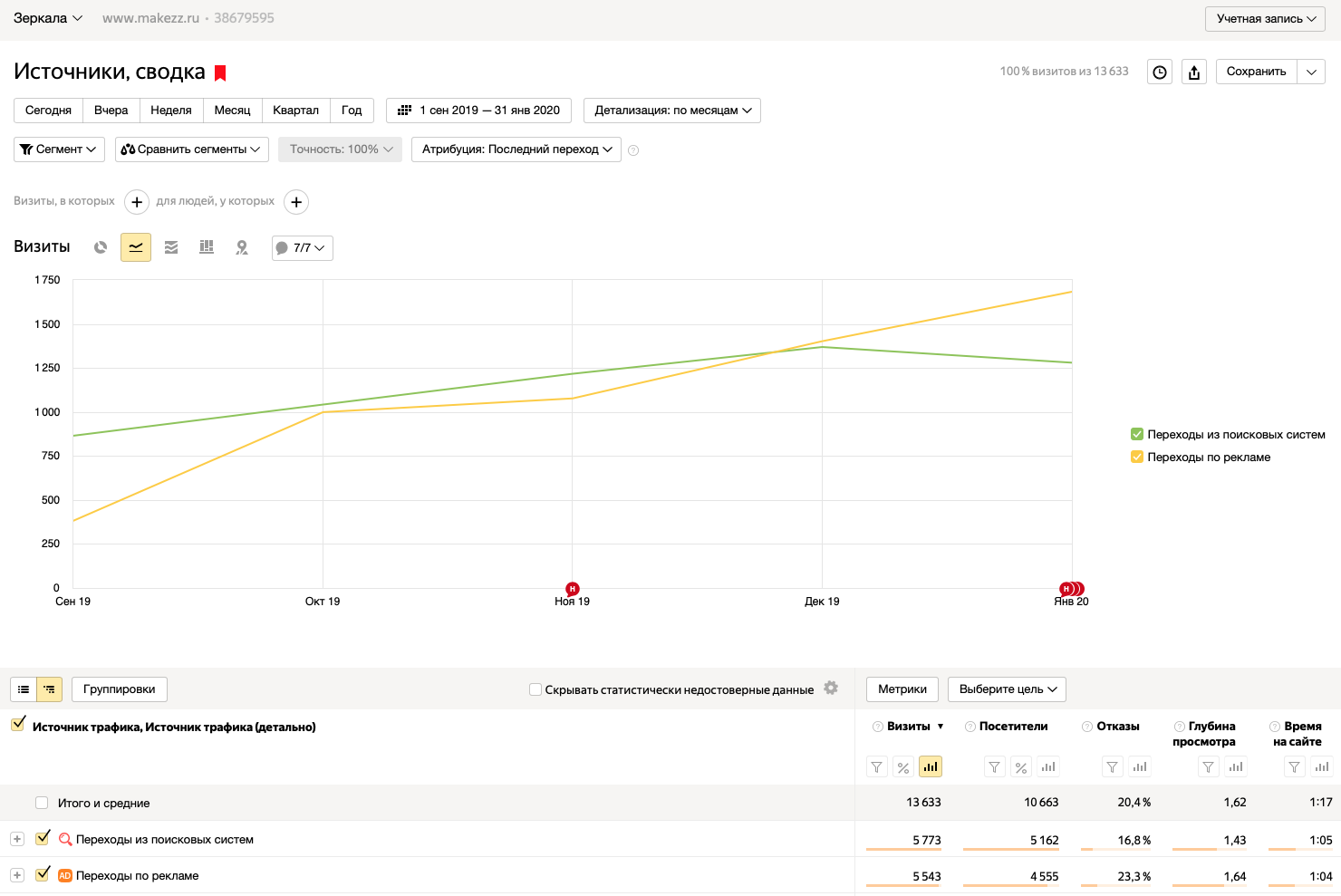The image size is (1341, 896).
Task: Click the Группировки button
Action: point(120,689)
